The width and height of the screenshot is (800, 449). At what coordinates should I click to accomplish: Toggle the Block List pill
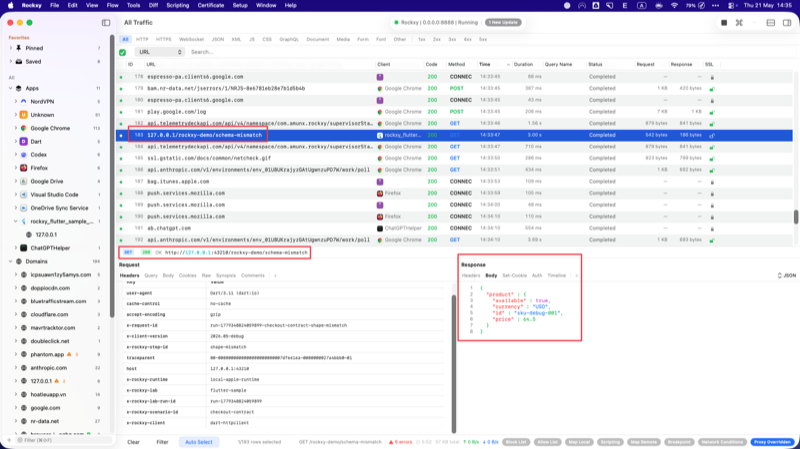pyautogui.click(x=515, y=442)
